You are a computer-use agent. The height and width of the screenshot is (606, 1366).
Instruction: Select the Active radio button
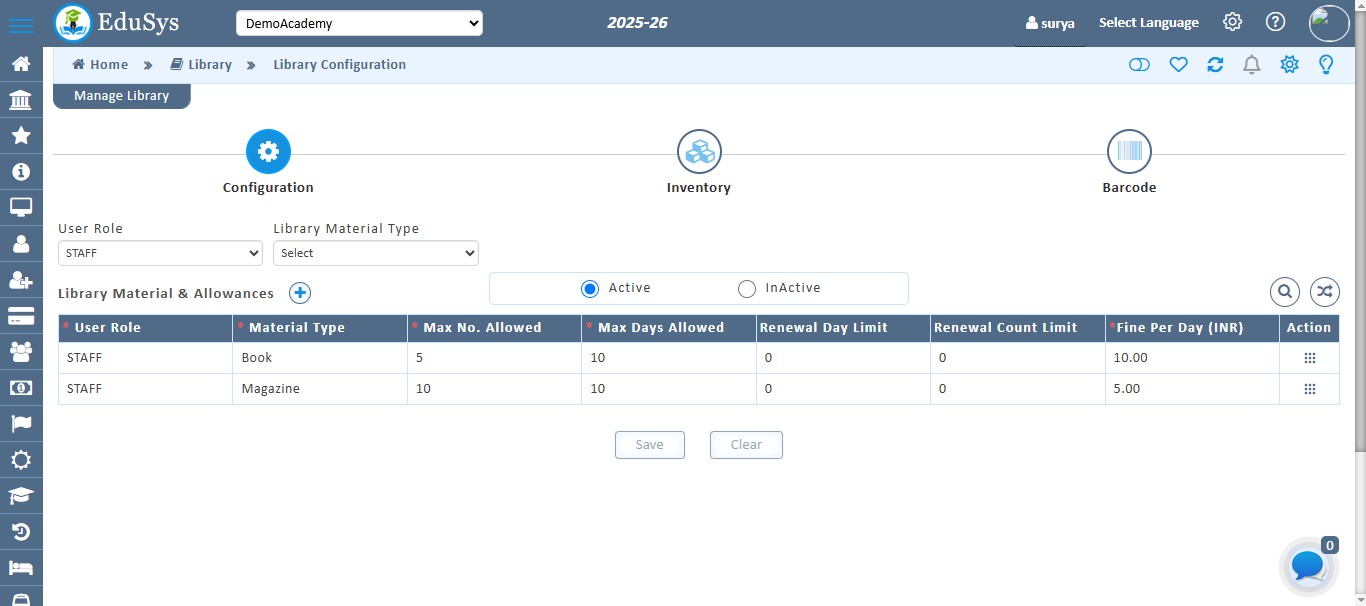point(590,288)
